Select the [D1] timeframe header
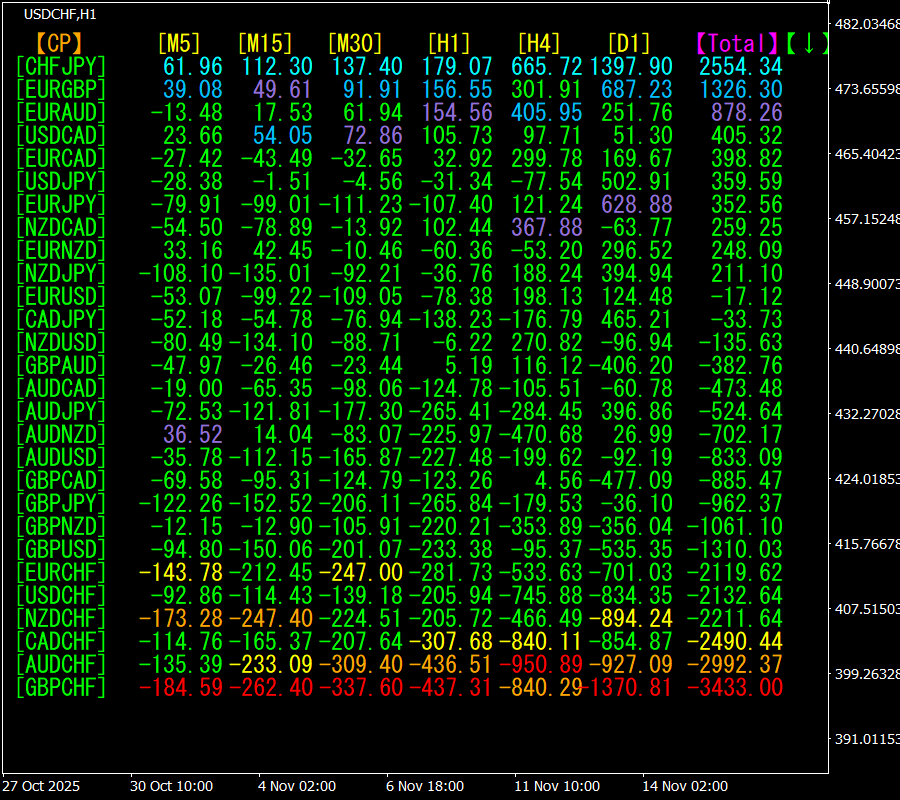The height and width of the screenshot is (800, 900). point(628,43)
